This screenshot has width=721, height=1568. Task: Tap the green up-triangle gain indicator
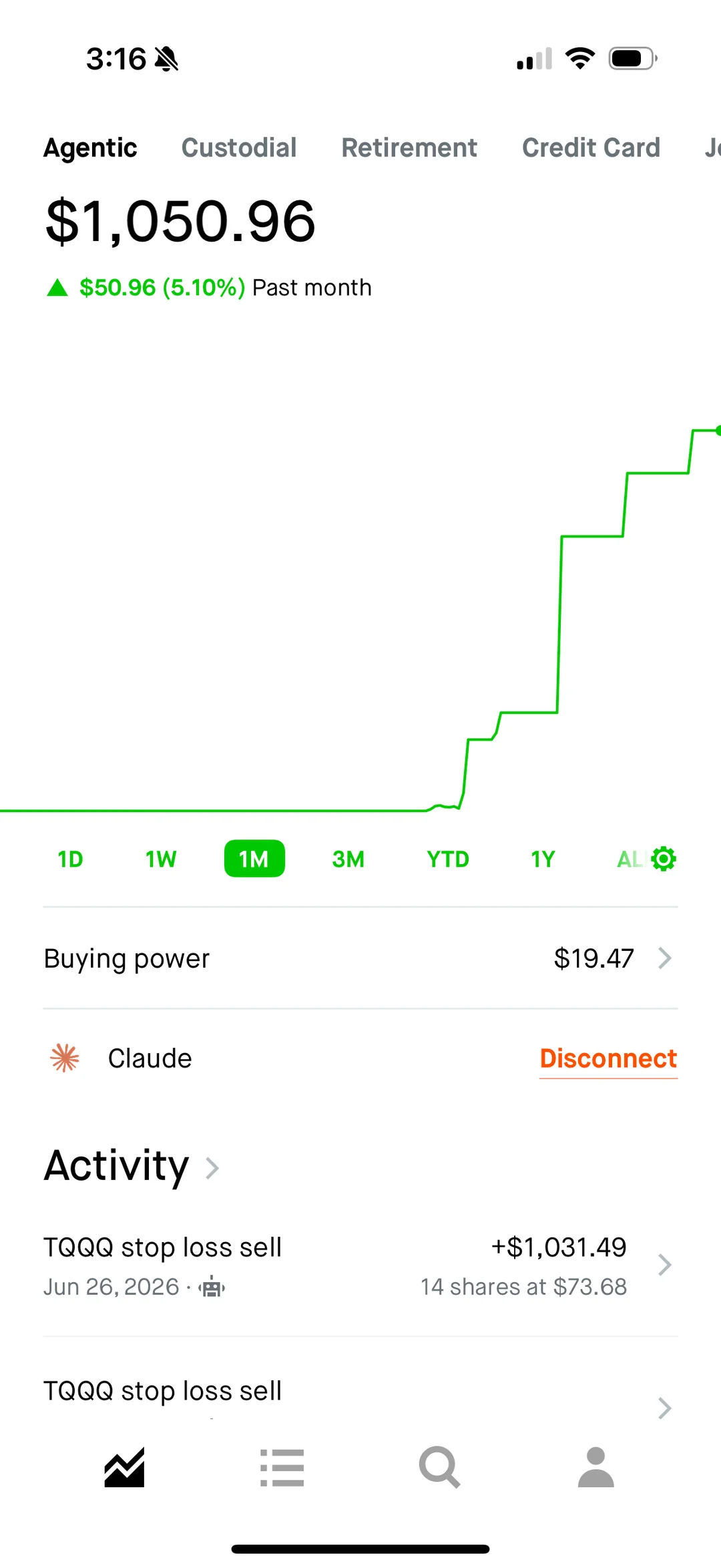(x=57, y=288)
